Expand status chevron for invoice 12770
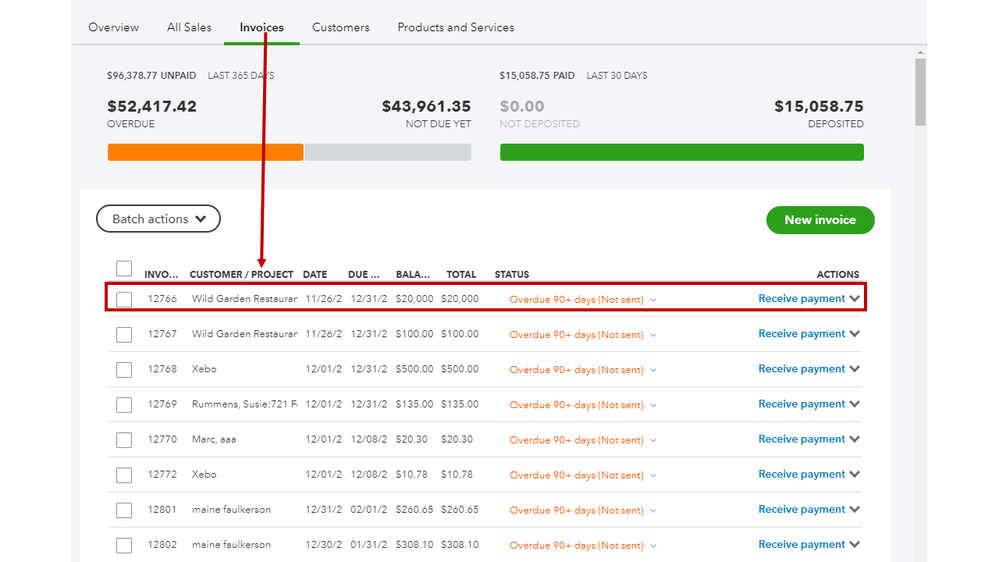Image resolution: width=999 pixels, height=562 pixels. coord(653,440)
